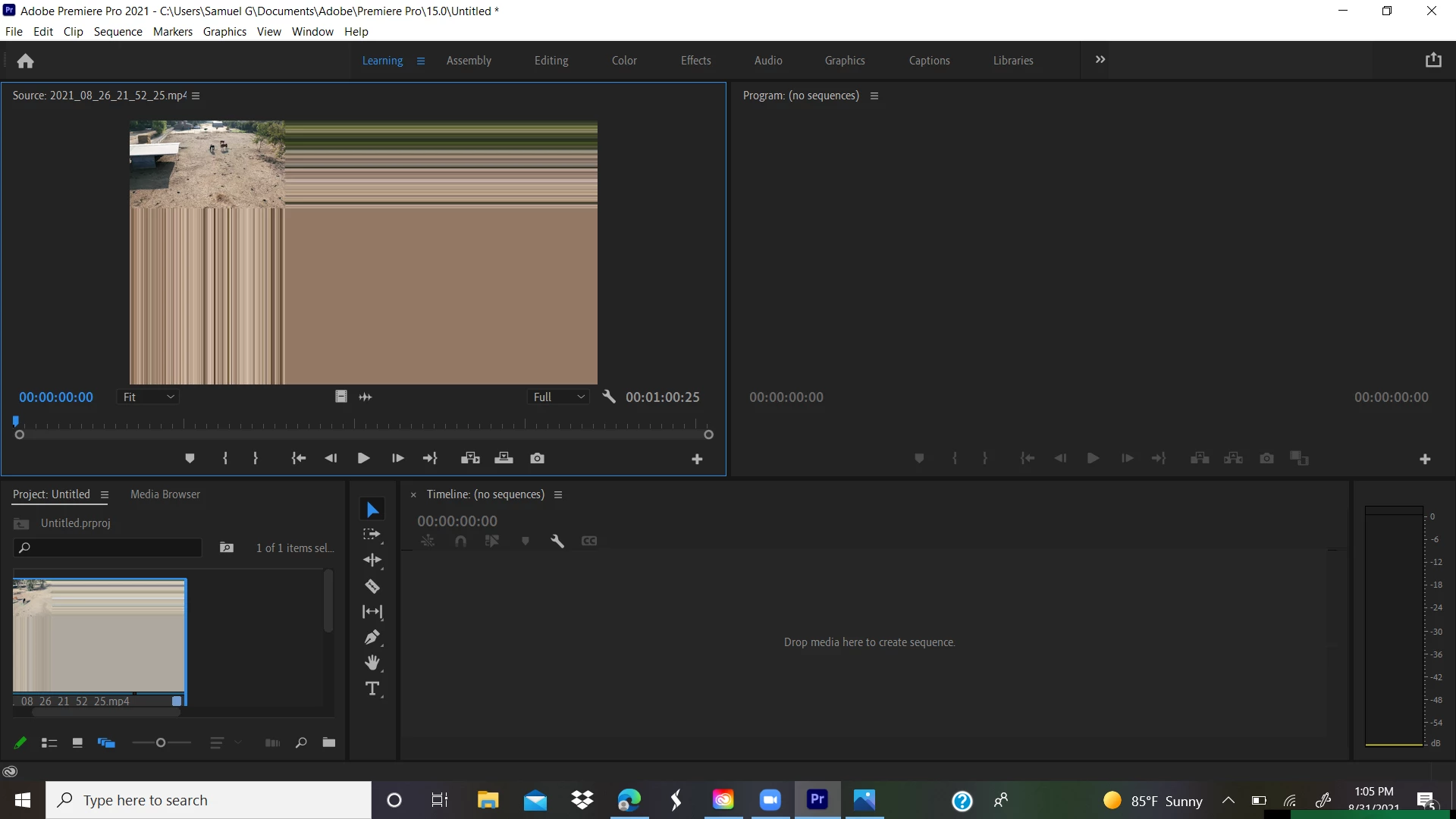Open Source monitor settings wrench
The width and height of the screenshot is (1456, 819).
608,397
